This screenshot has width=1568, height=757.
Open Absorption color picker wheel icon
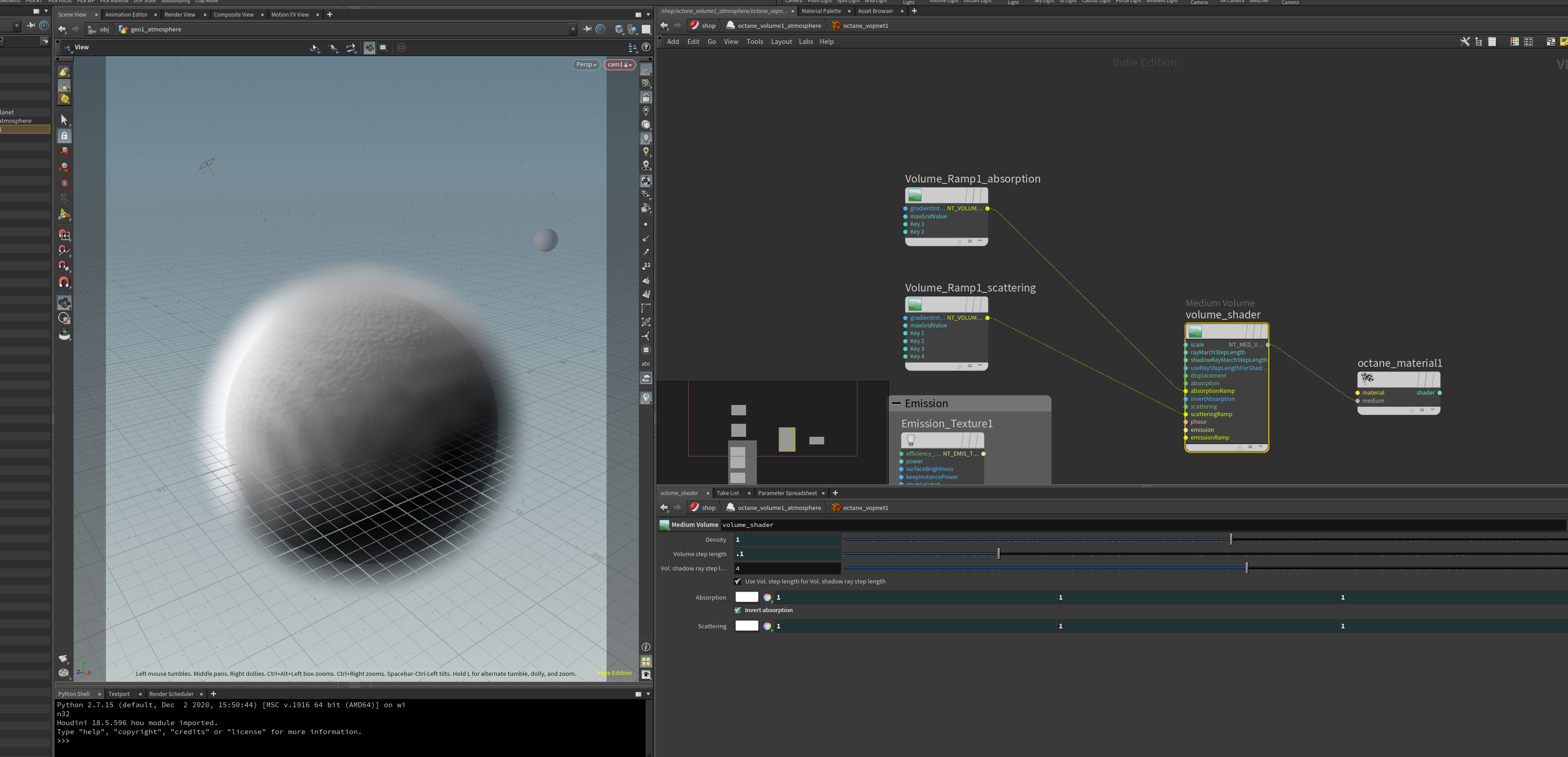coord(767,597)
